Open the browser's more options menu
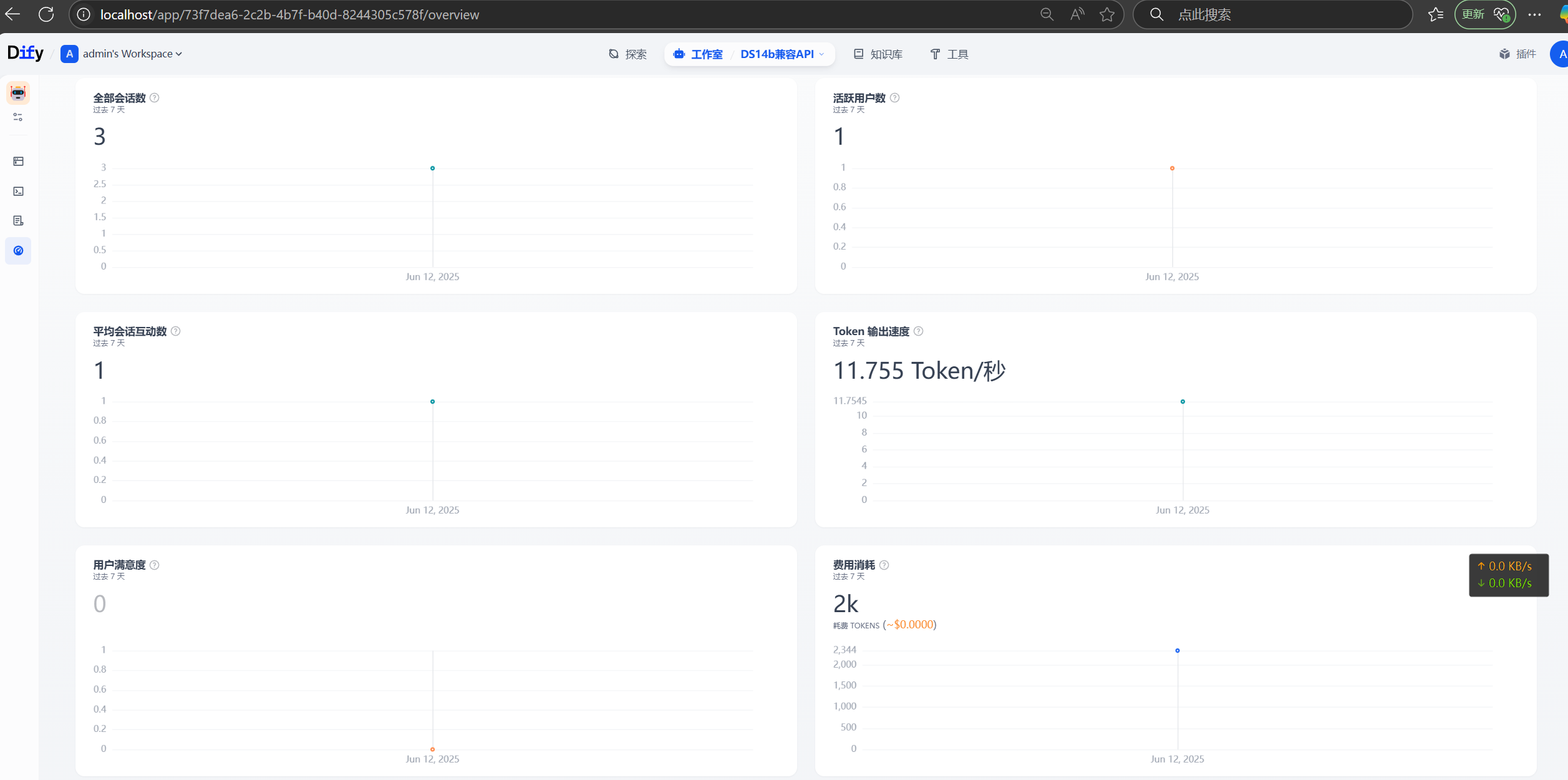The height and width of the screenshot is (780, 1568). point(1534,14)
